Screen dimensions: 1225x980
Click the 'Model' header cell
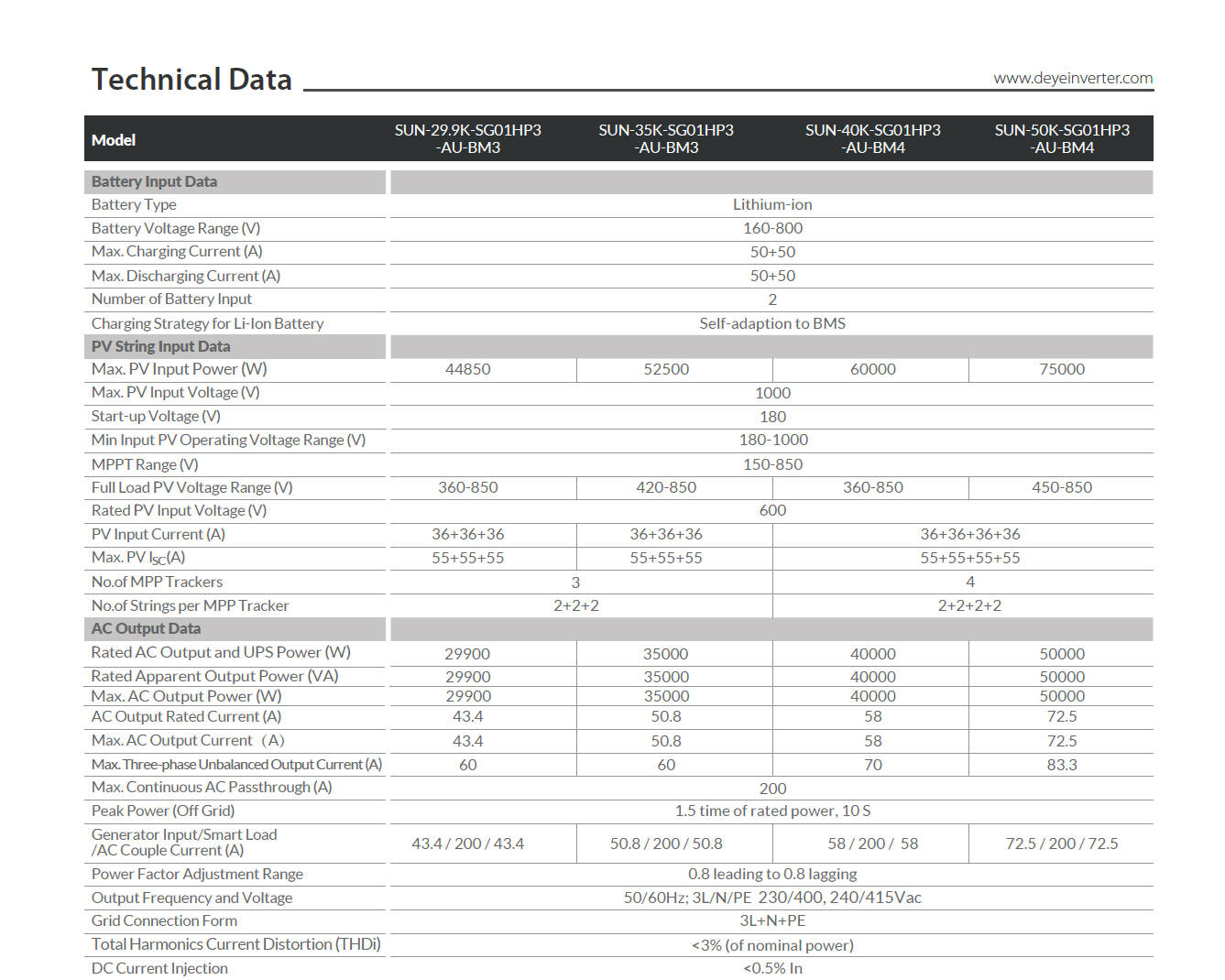click(x=114, y=140)
